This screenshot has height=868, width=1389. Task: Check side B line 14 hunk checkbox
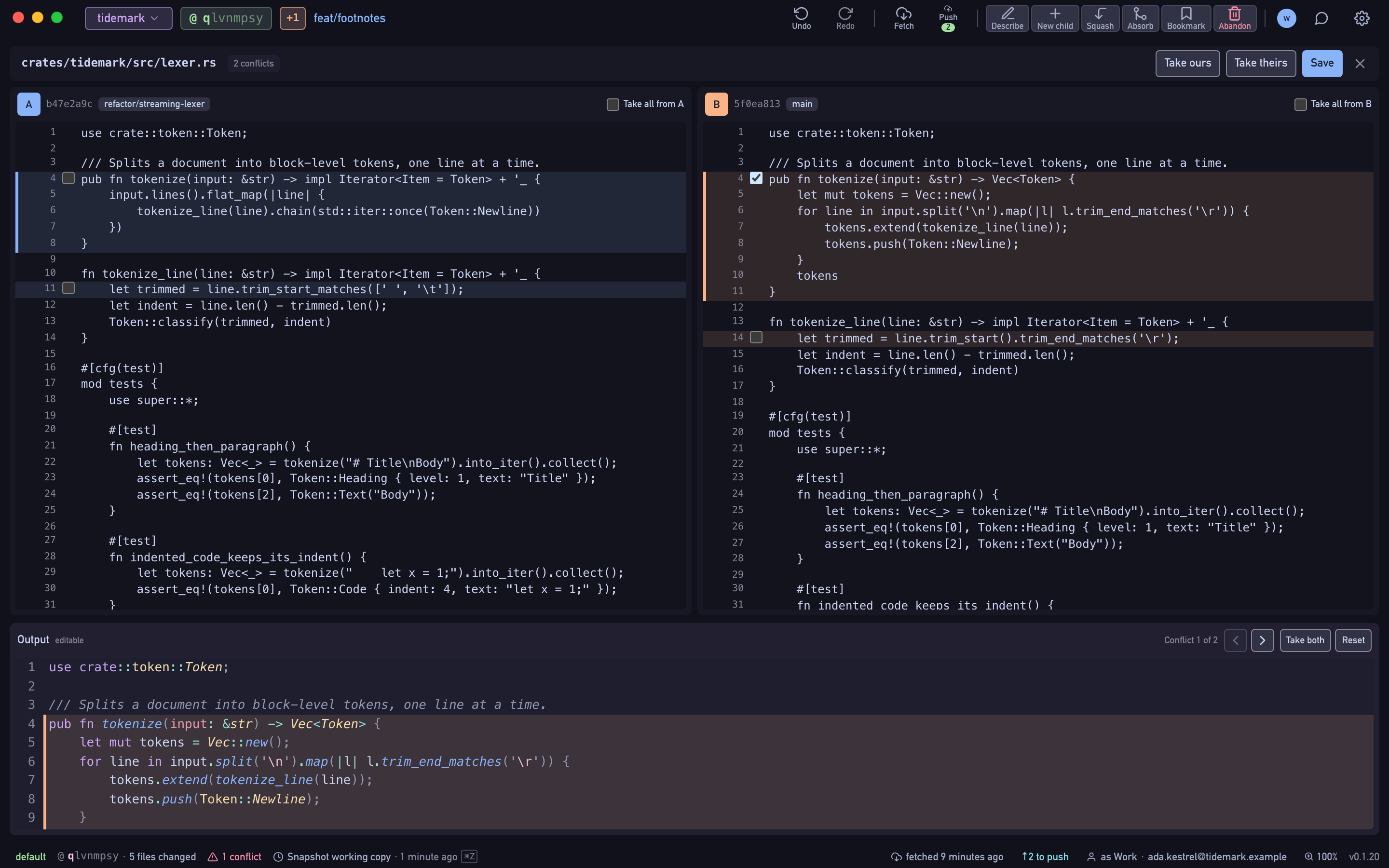[x=757, y=337]
